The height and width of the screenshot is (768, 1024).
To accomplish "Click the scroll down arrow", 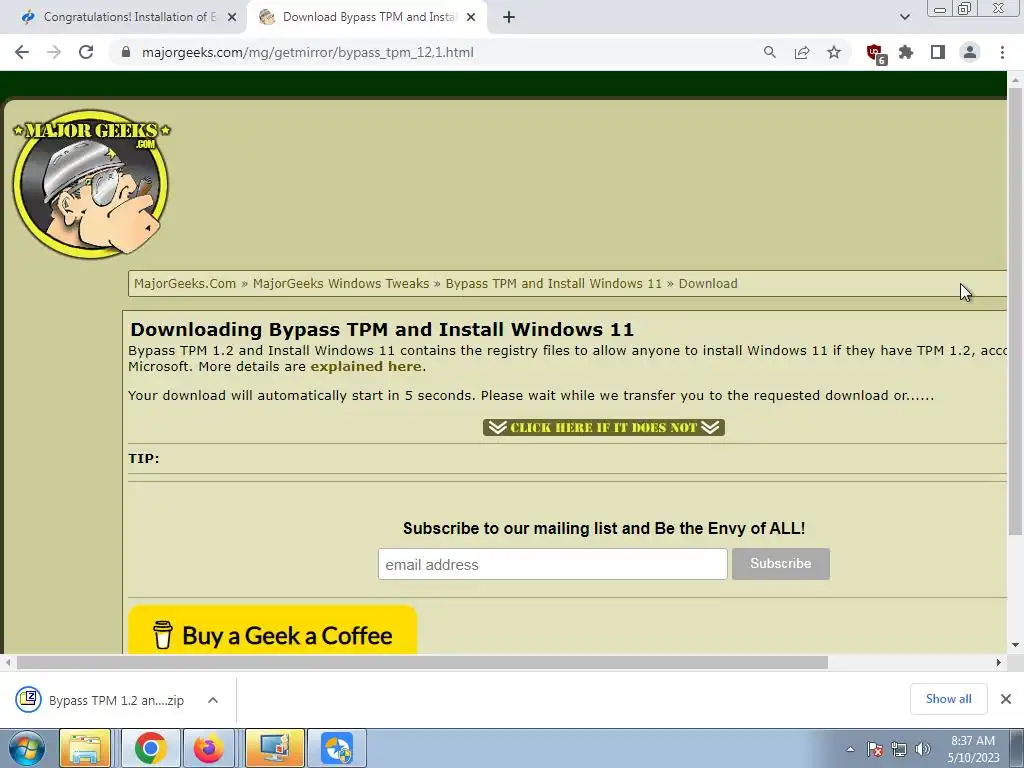I will (1015, 645).
